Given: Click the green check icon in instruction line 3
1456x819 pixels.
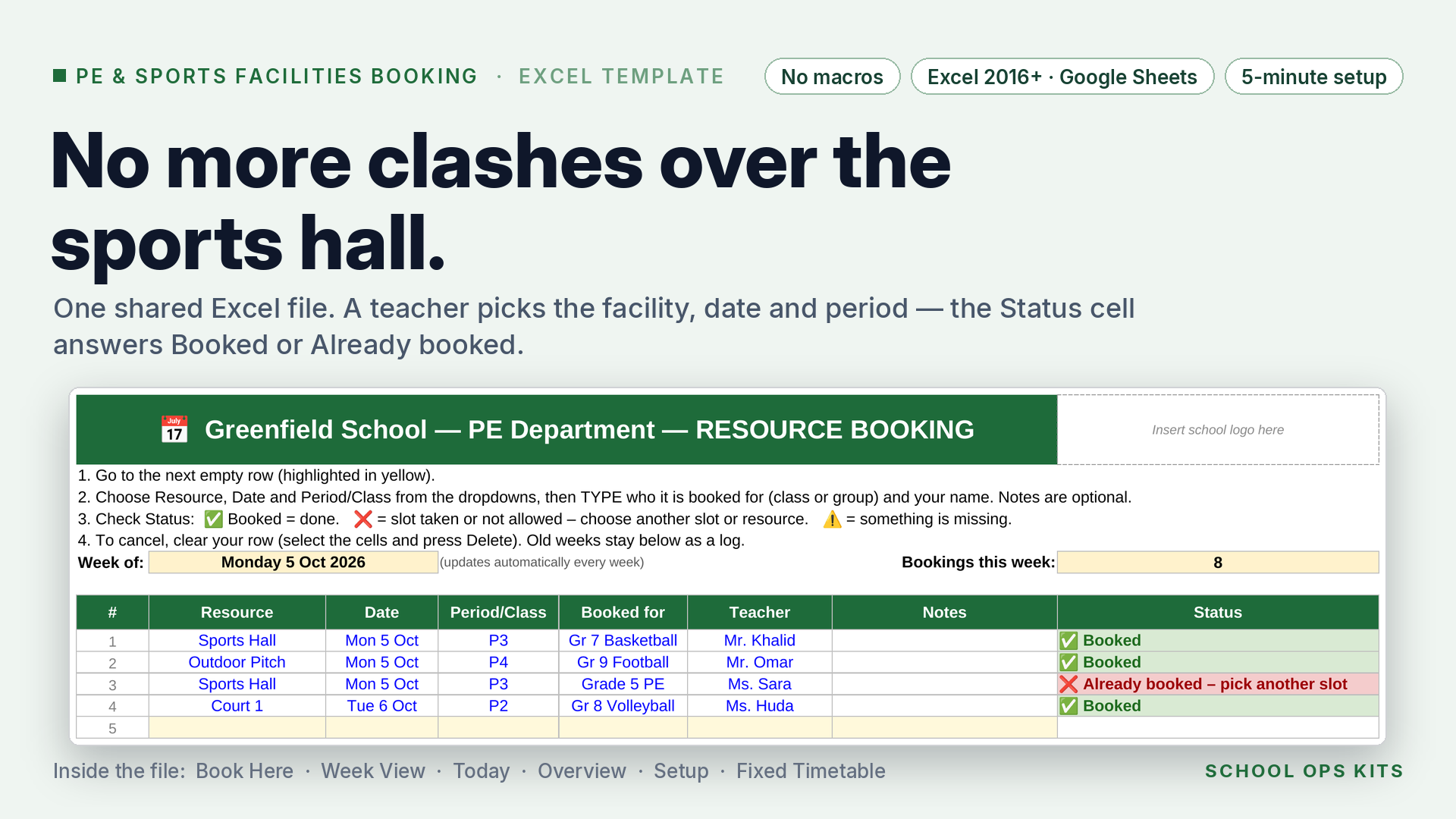Looking at the screenshot, I should tap(214, 519).
